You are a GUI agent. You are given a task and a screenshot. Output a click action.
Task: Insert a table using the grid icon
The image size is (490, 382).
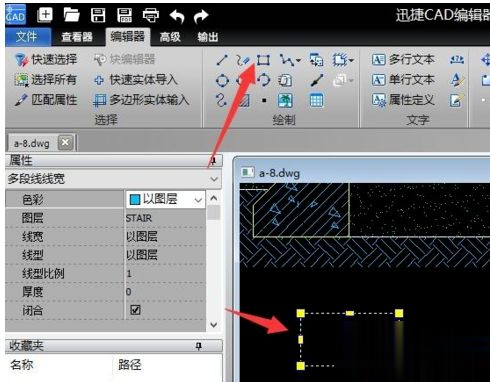click(x=316, y=100)
